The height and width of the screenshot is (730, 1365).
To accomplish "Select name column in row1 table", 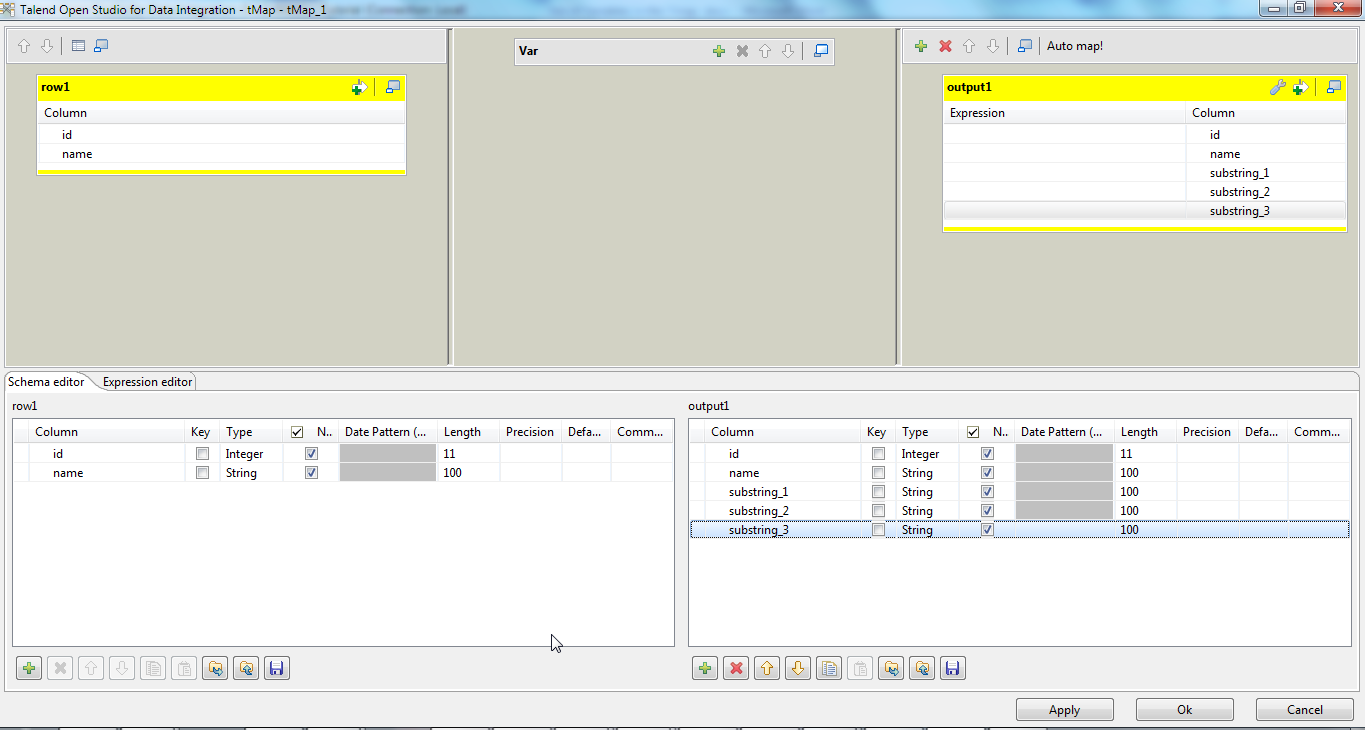I will [x=221, y=154].
